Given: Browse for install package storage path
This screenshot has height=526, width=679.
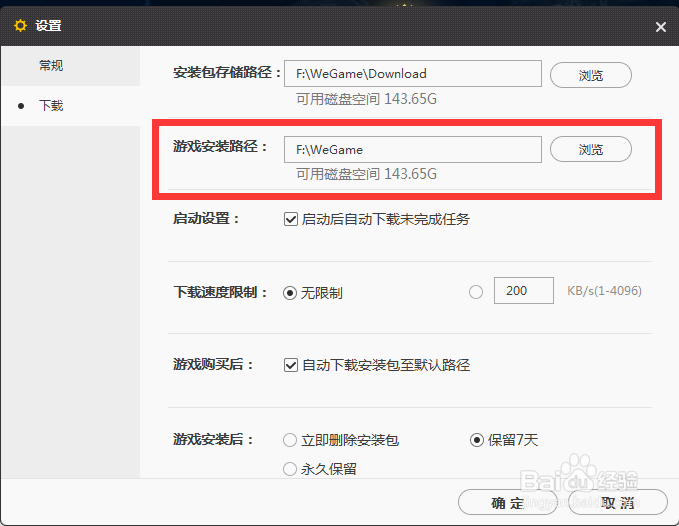Looking at the screenshot, I should [x=591, y=75].
